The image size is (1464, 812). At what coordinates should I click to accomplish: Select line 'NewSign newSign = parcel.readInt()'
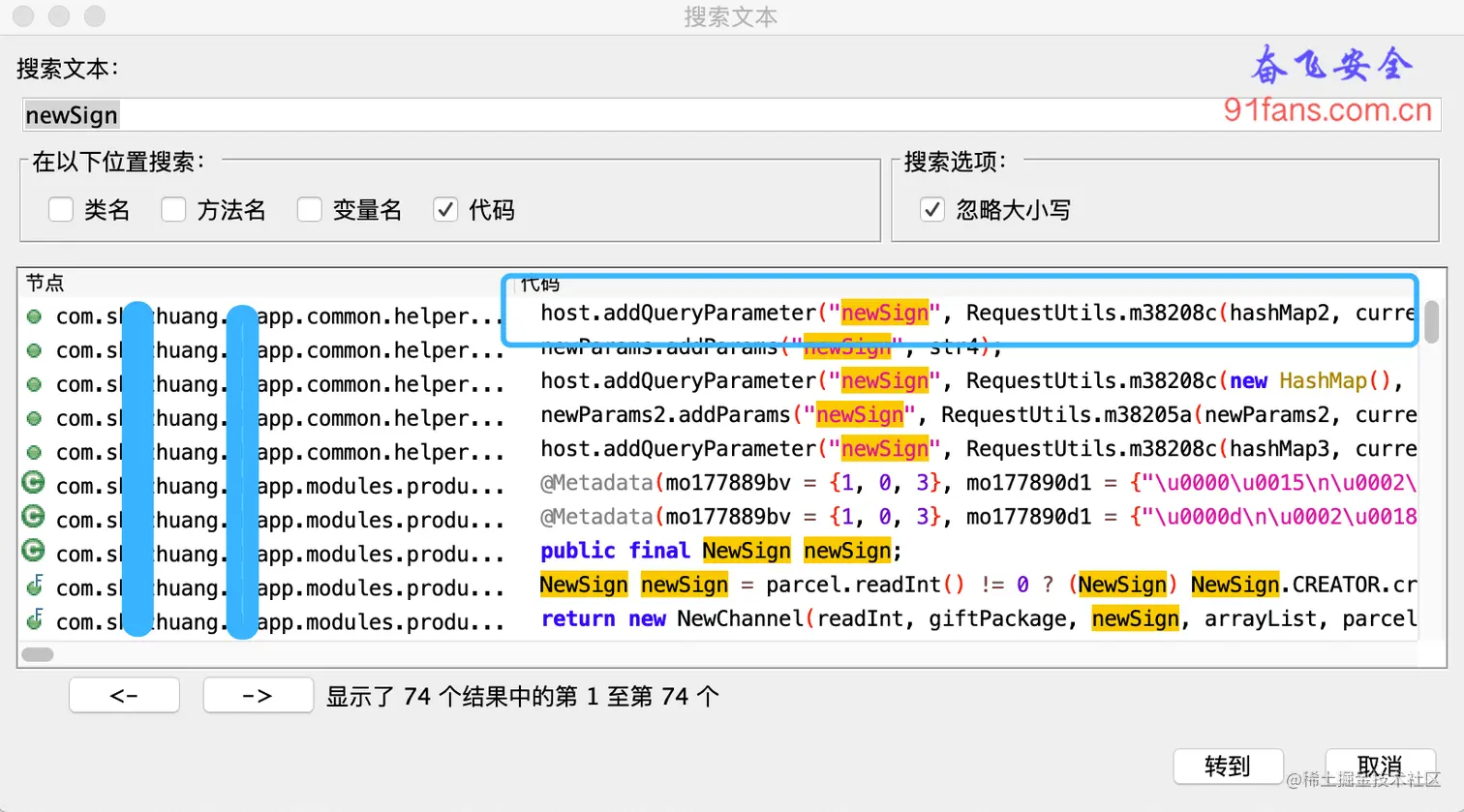[x=978, y=584]
